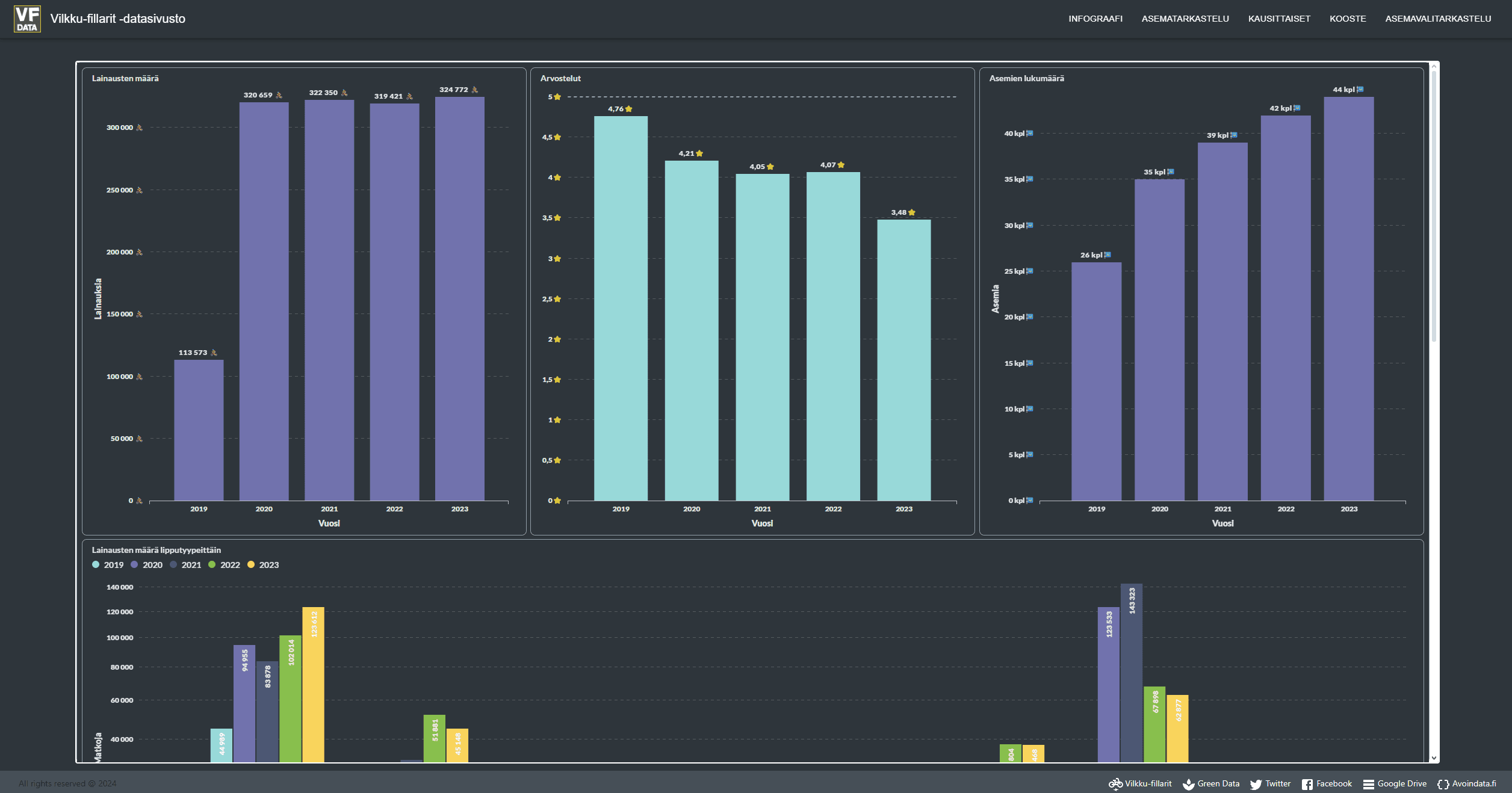Click the VF Data logo icon
1512x793 pixels.
pyautogui.click(x=27, y=19)
